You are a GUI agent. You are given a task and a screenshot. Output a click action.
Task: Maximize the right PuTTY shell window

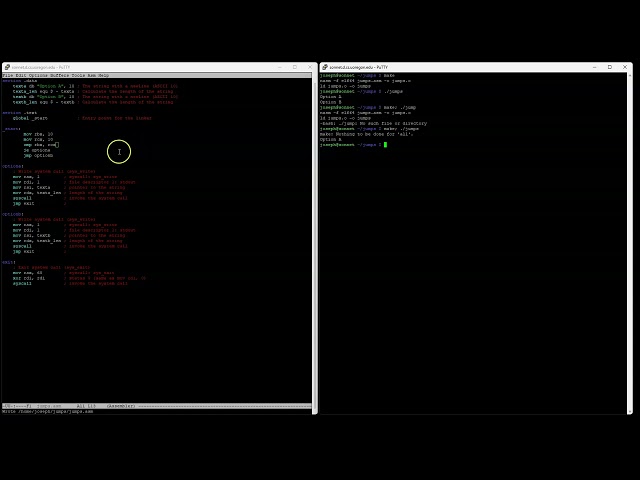612,67
